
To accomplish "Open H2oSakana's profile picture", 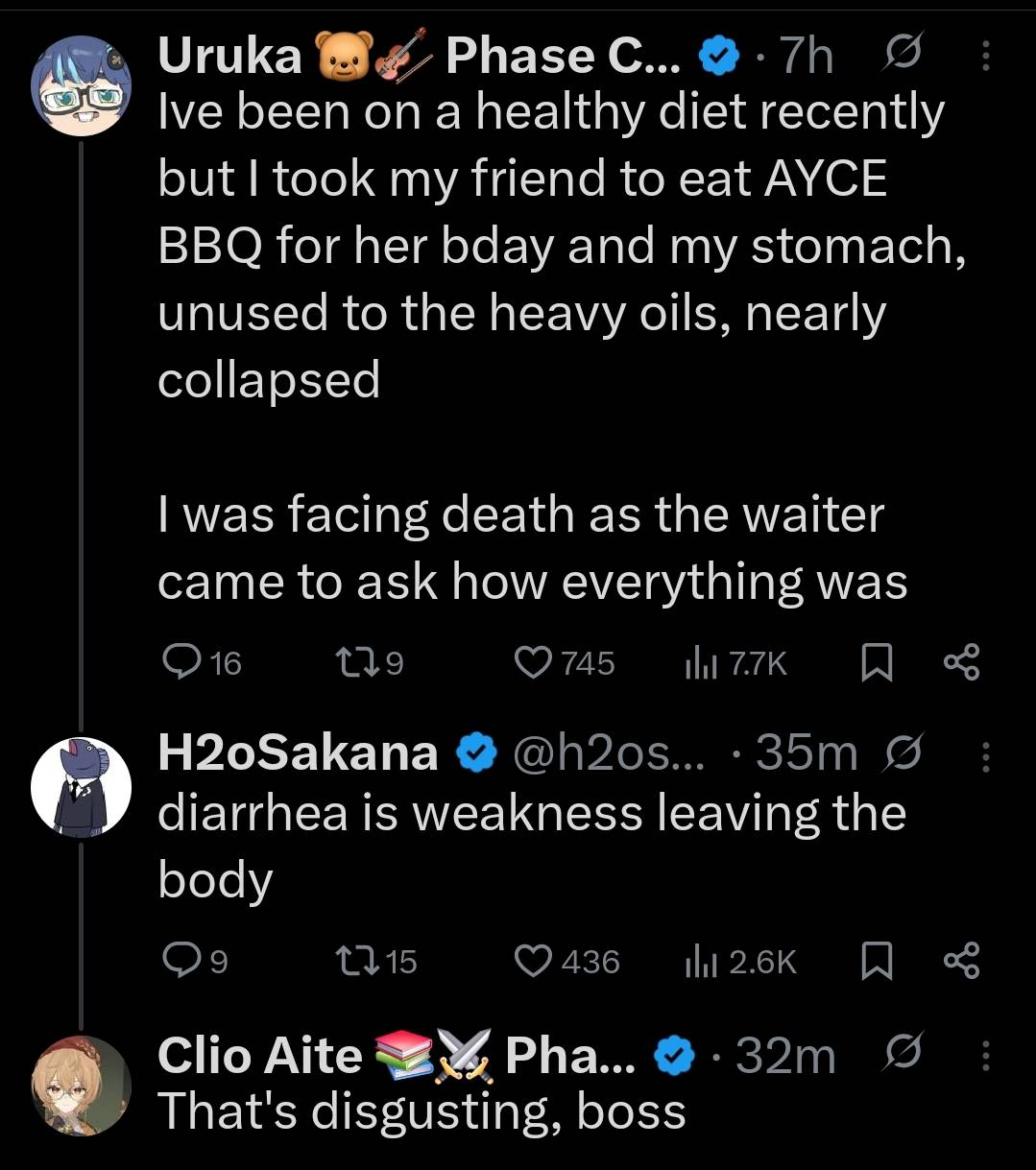I will pyautogui.click(x=81, y=787).
